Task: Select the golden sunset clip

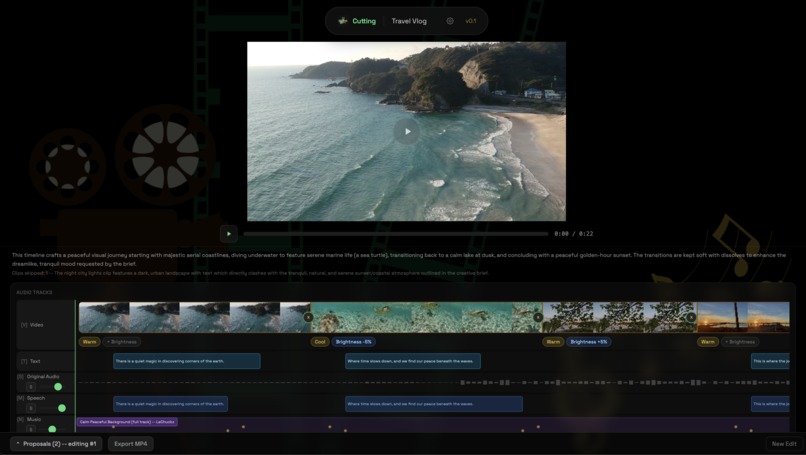Action: coord(743,317)
